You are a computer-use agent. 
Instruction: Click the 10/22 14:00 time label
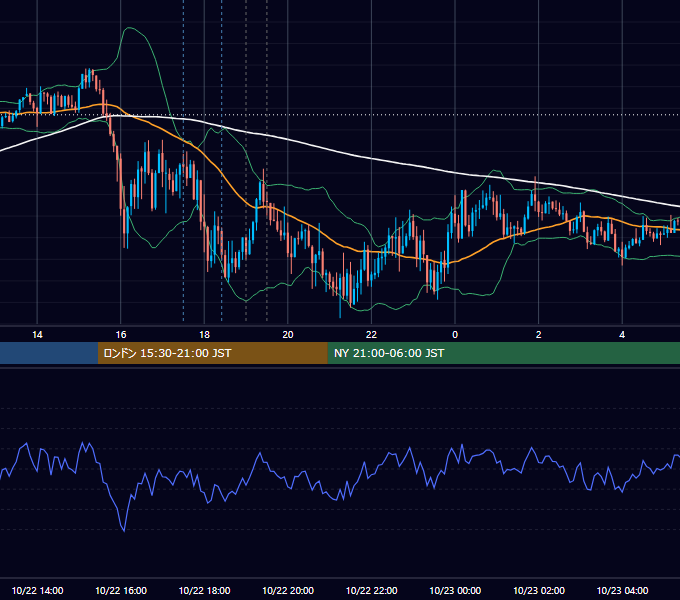click(37, 590)
